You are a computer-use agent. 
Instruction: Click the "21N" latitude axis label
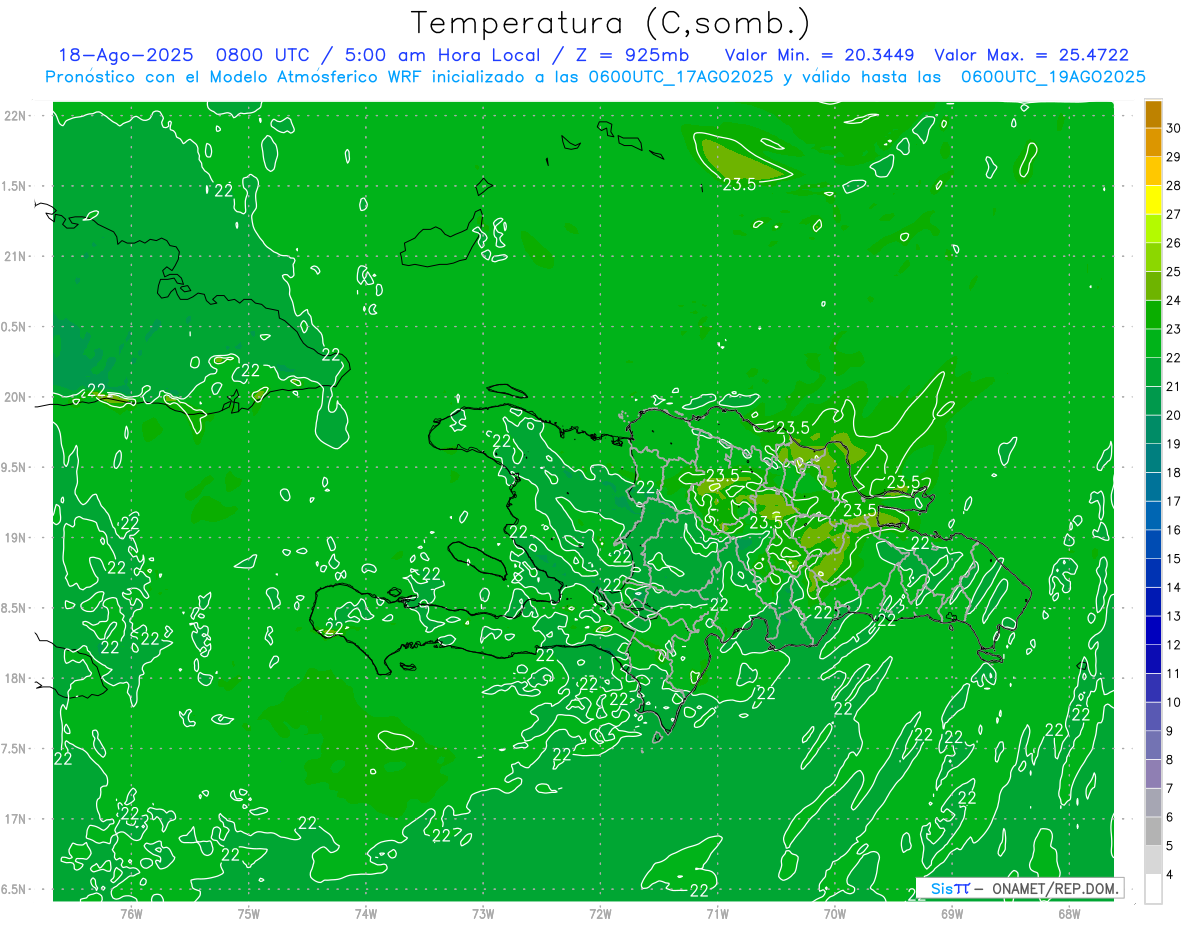[x=16, y=257]
